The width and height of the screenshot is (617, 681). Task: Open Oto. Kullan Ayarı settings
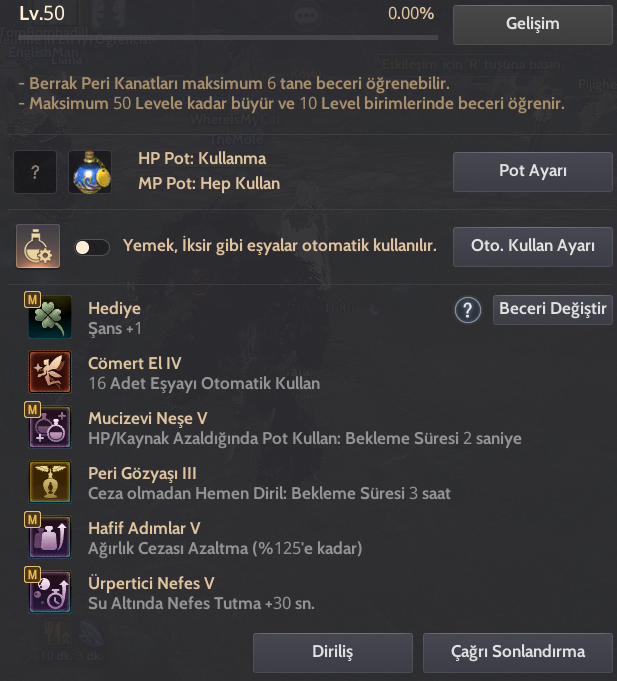533,247
